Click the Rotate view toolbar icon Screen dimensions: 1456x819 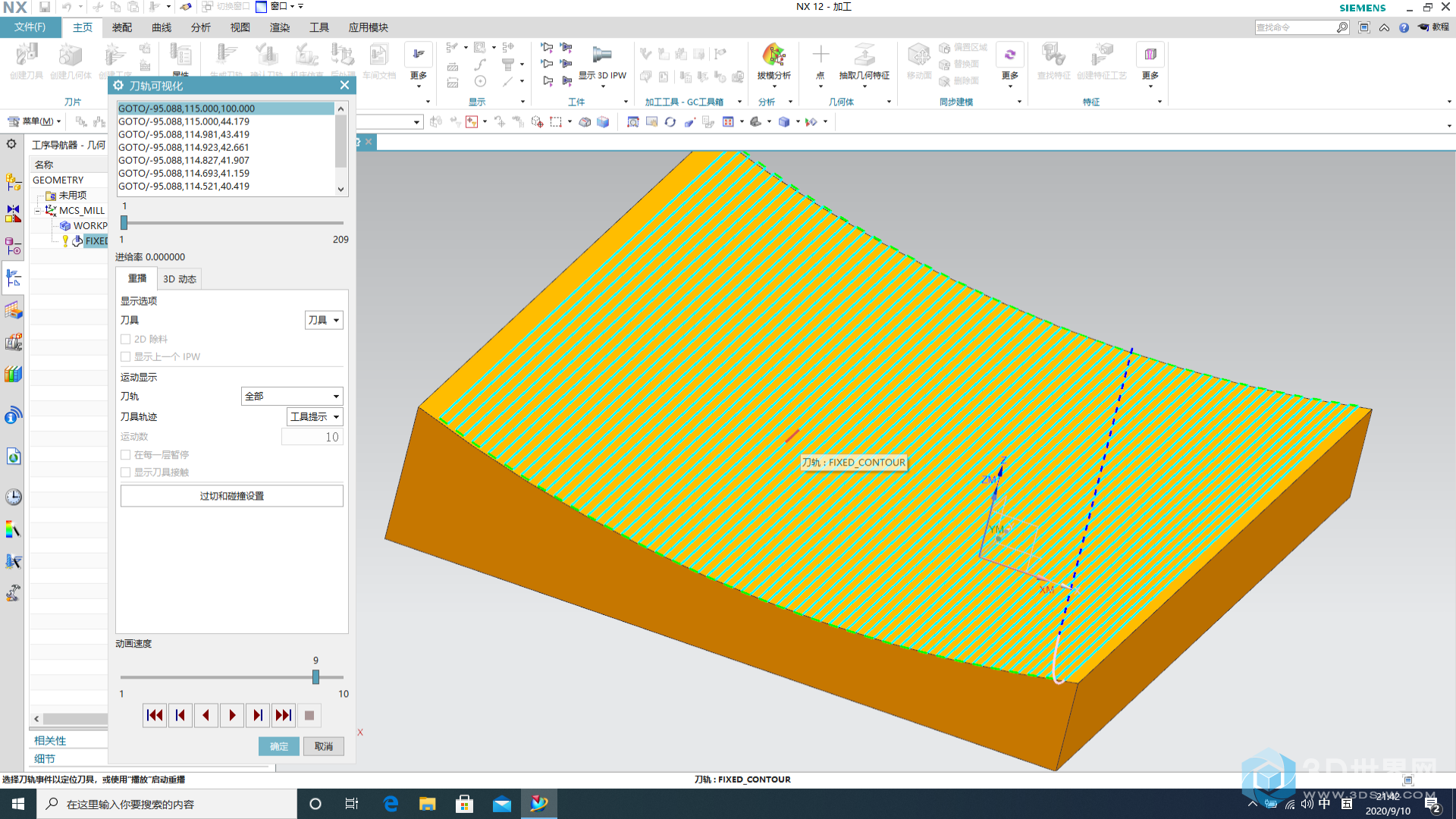670,121
